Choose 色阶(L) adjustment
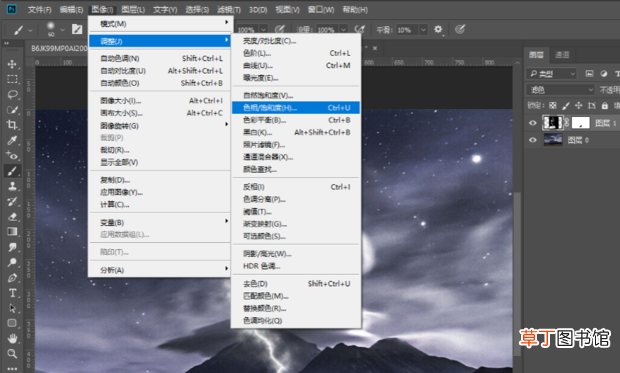620x373 pixels. click(296, 53)
